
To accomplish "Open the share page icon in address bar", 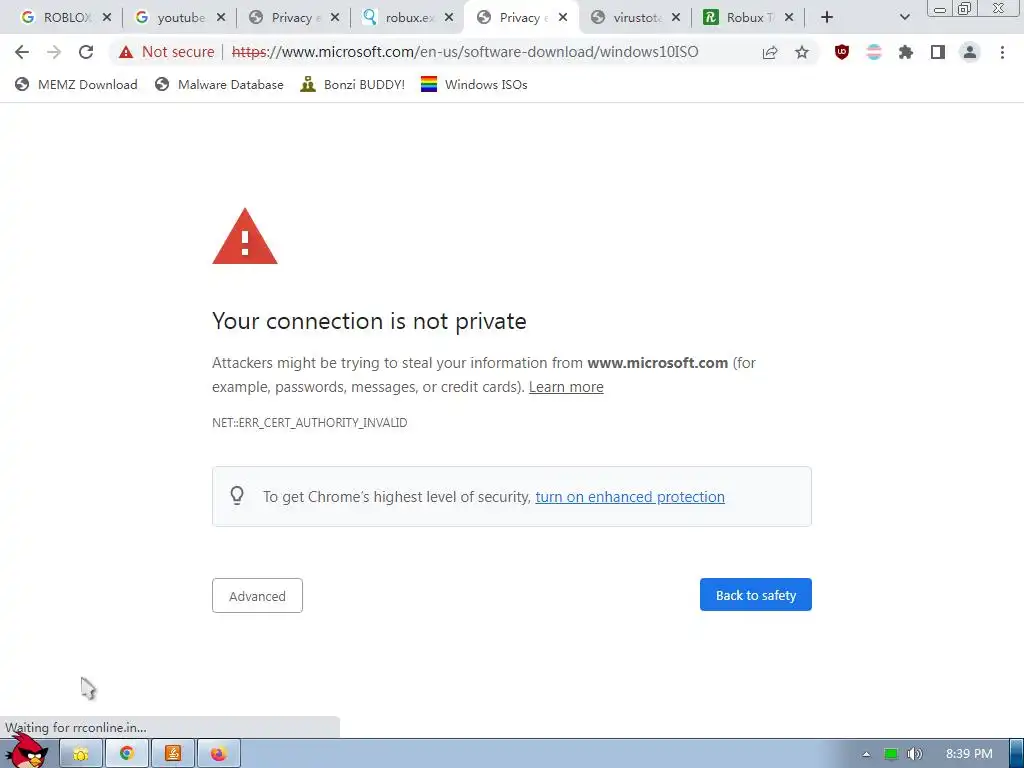I will pyautogui.click(x=770, y=52).
